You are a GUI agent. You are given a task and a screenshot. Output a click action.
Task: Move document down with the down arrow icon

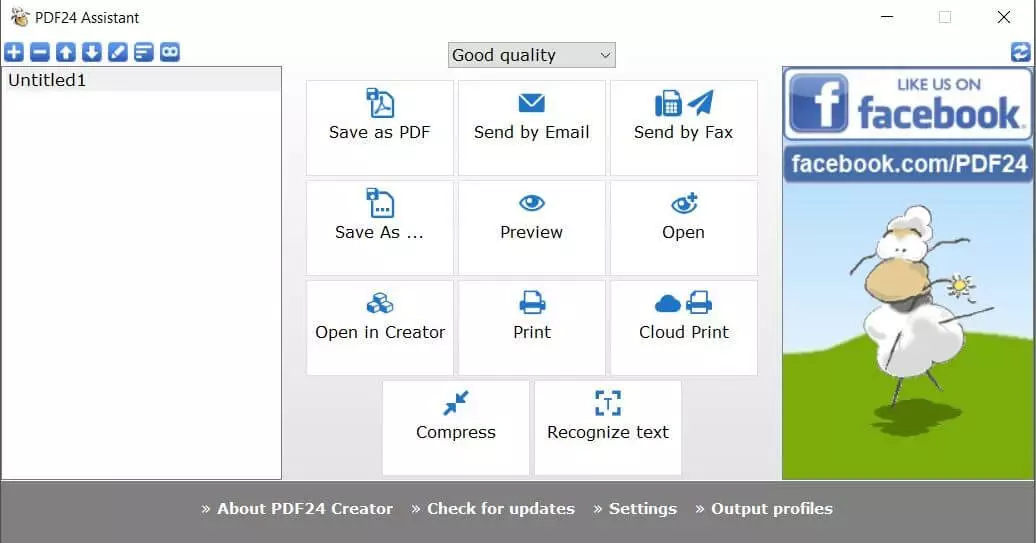(92, 53)
